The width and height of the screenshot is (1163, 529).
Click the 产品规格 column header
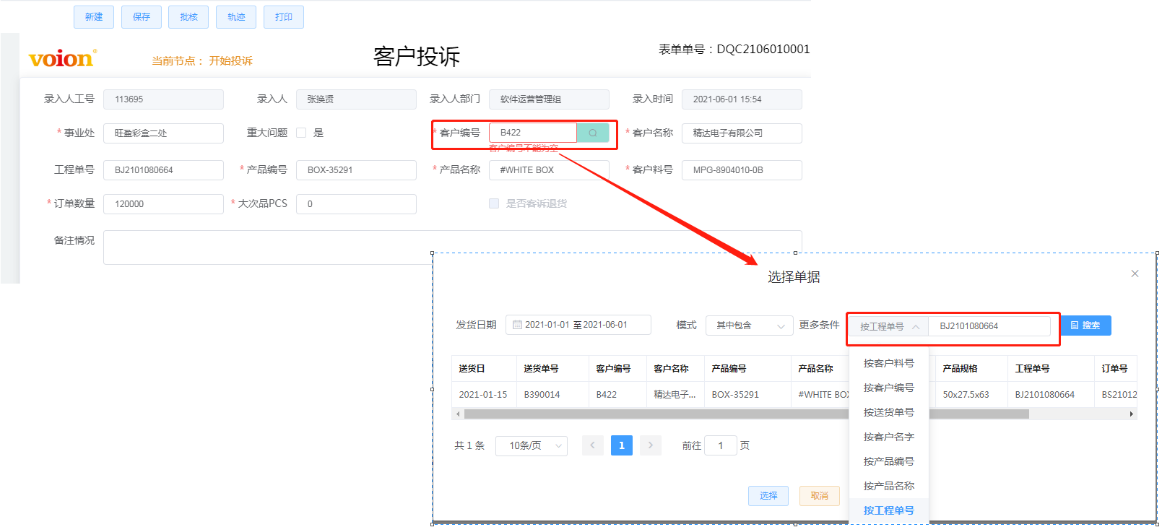(971, 369)
